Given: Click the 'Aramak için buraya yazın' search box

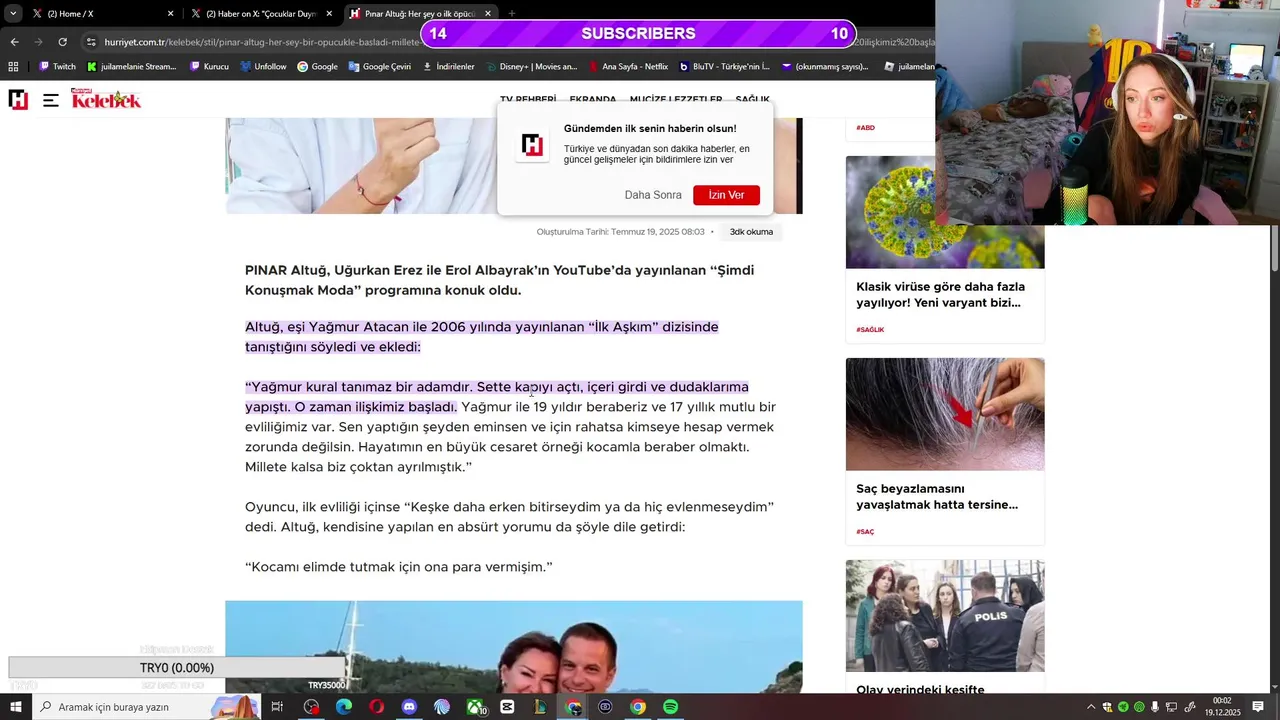Looking at the screenshot, I should pyautogui.click(x=148, y=707).
